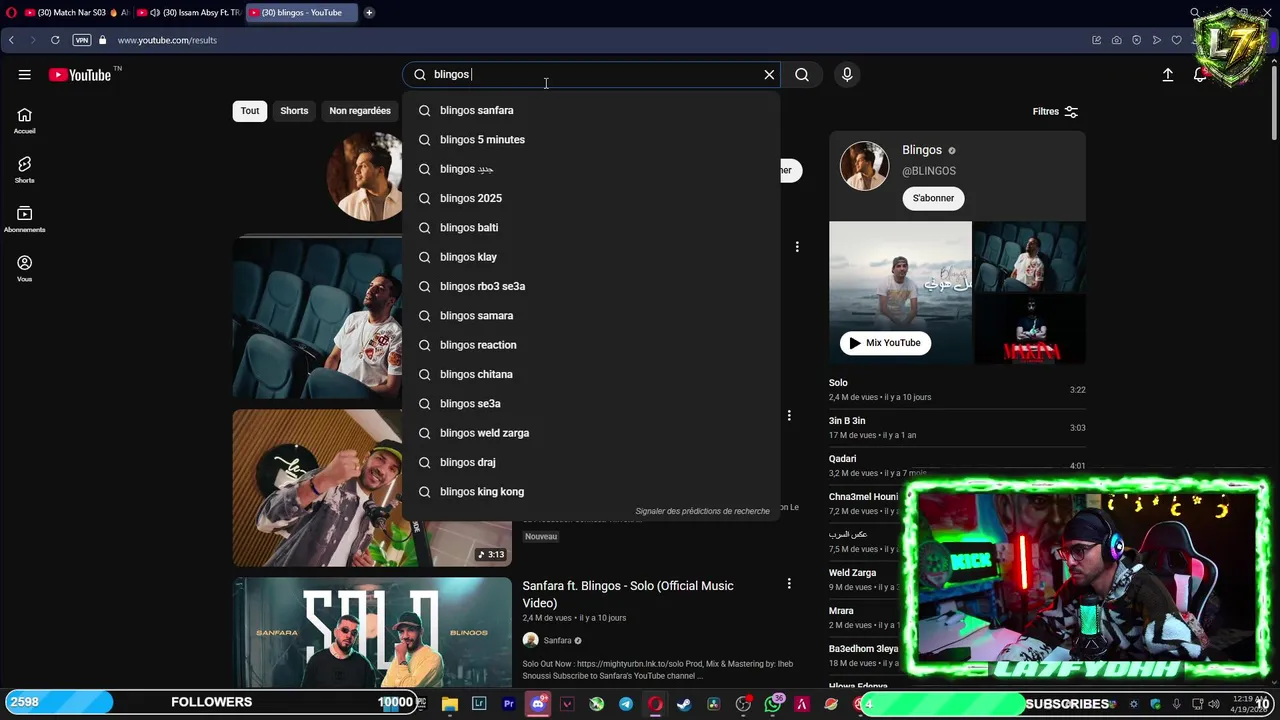
Task: Switch to the Match Nar S03 tab
Action: (x=77, y=13)
